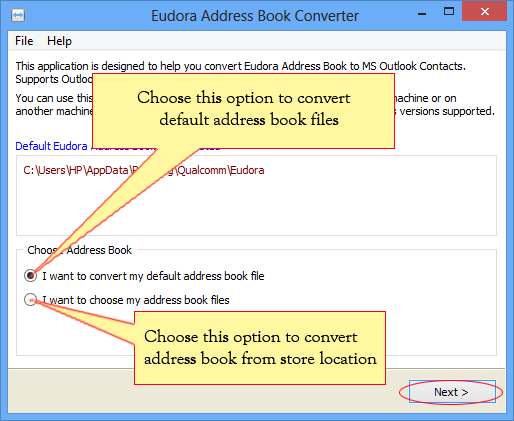Select the C:\Users\HP\AppData Eudora path entry
514x421 pixels.
(143, 170)
